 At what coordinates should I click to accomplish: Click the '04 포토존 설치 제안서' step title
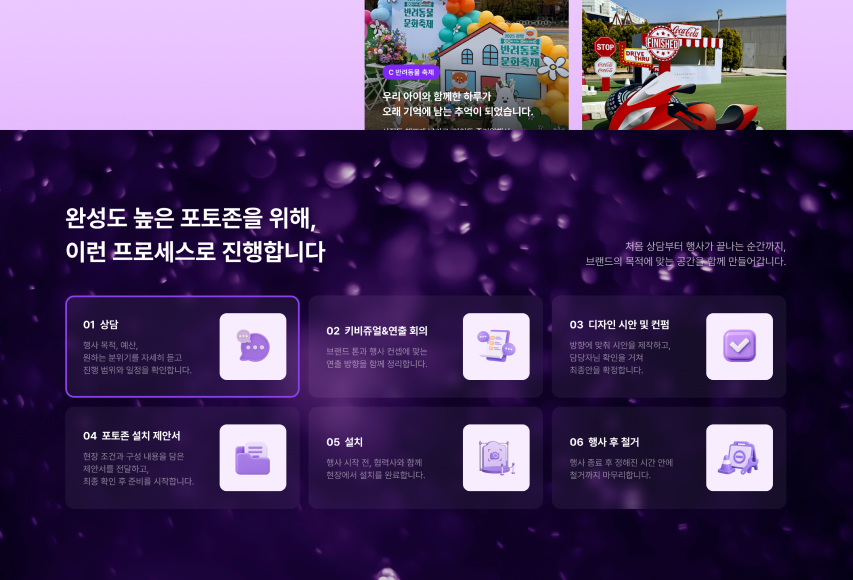click(x=132, y=436)
